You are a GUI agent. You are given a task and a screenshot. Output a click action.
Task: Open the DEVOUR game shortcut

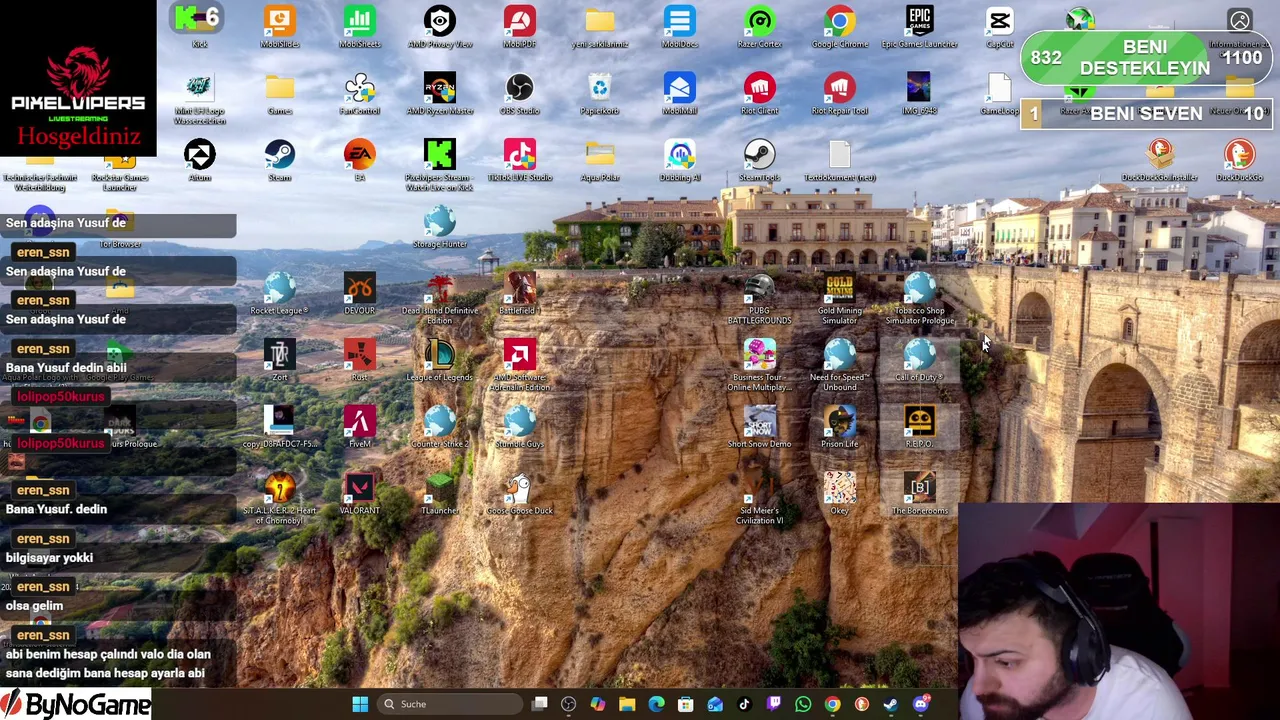pyautogui.click(x=359, y=295)
